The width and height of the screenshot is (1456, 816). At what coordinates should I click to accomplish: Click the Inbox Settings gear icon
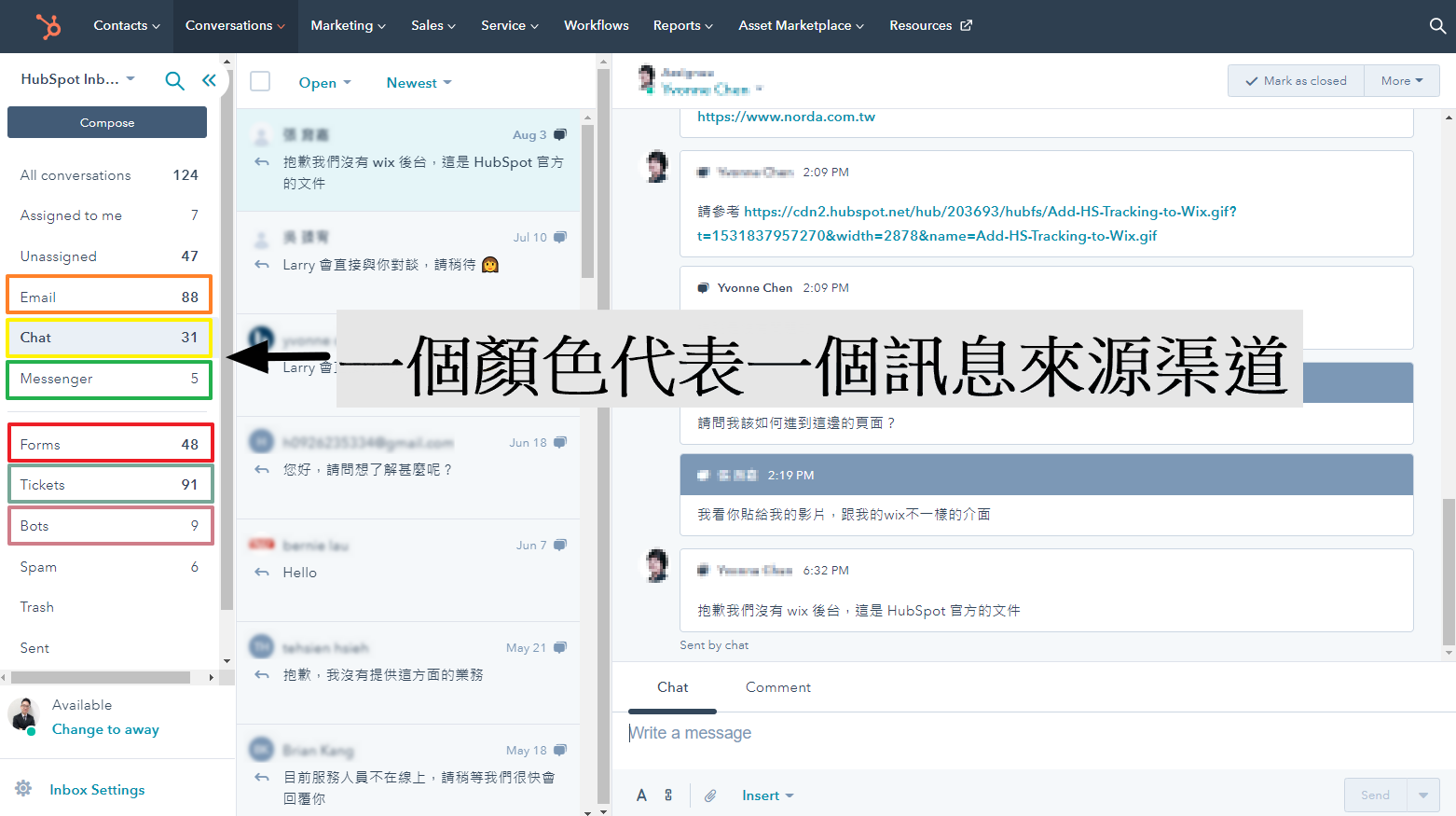tap(23, 789)
